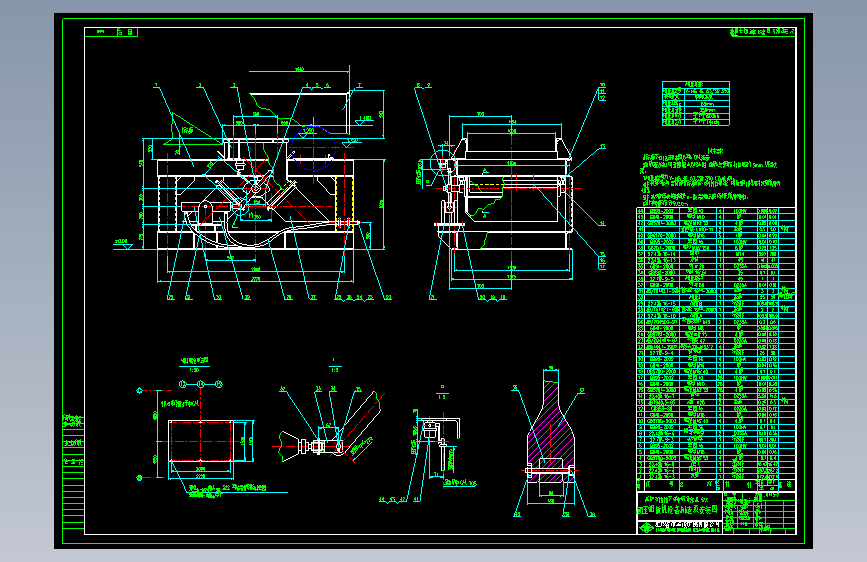Click the blue dashed detail circle in the front view

[x=312, y=148]
